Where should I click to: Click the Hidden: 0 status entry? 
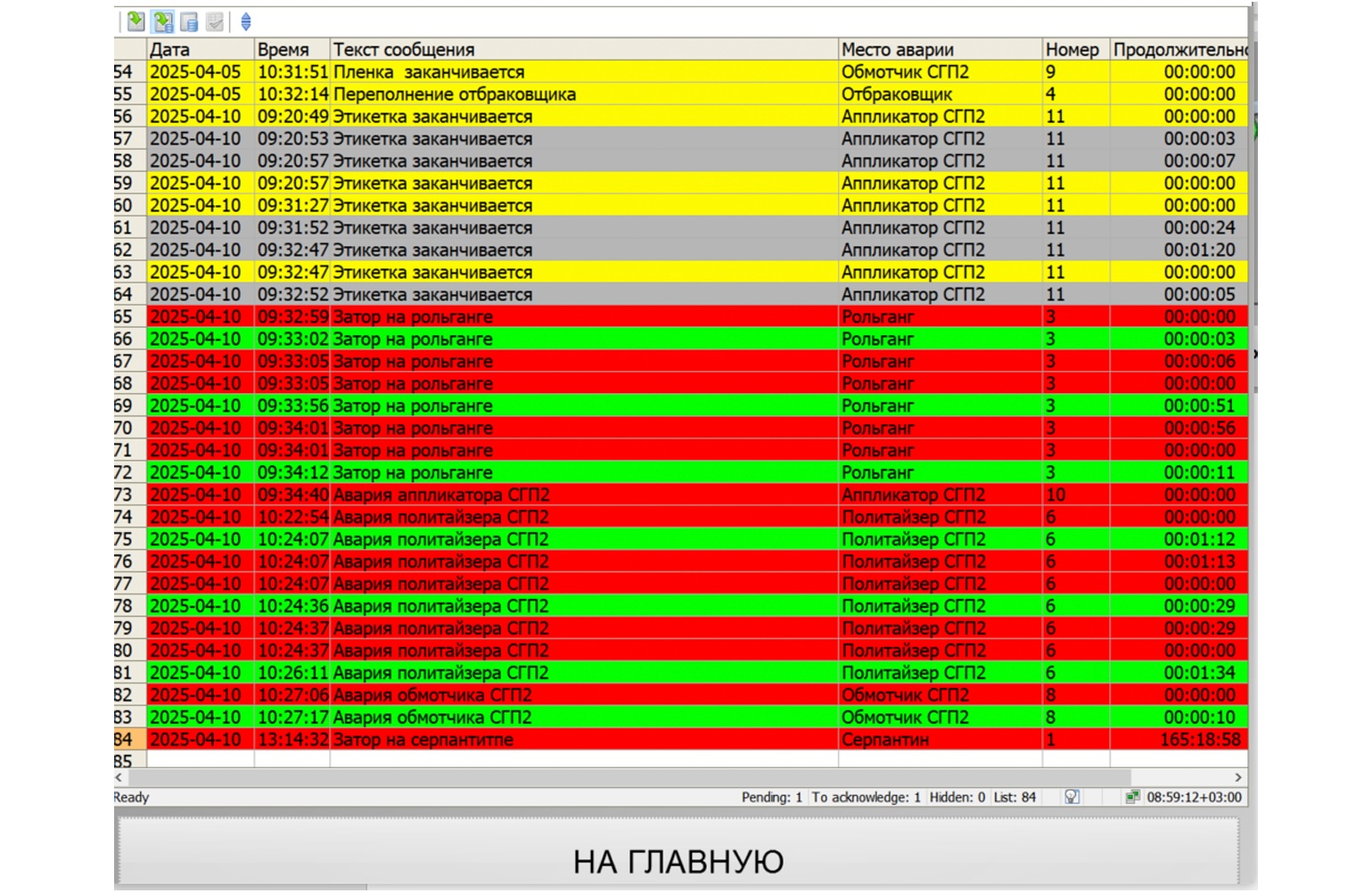tap(957, 798)
